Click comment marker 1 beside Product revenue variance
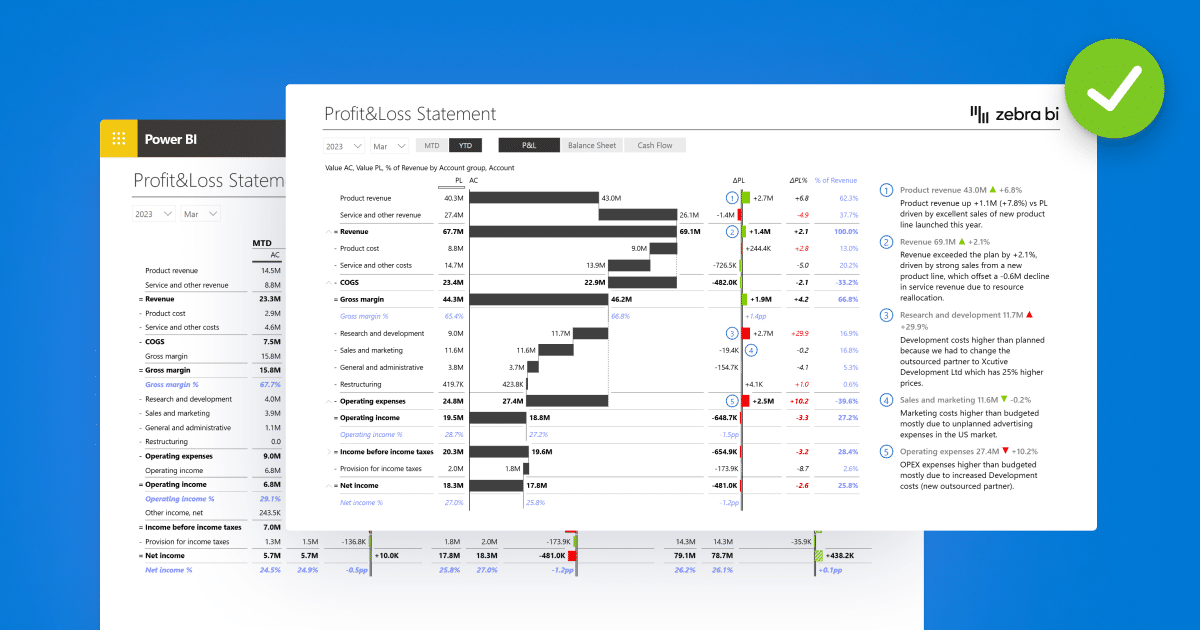 coord(732,198)
